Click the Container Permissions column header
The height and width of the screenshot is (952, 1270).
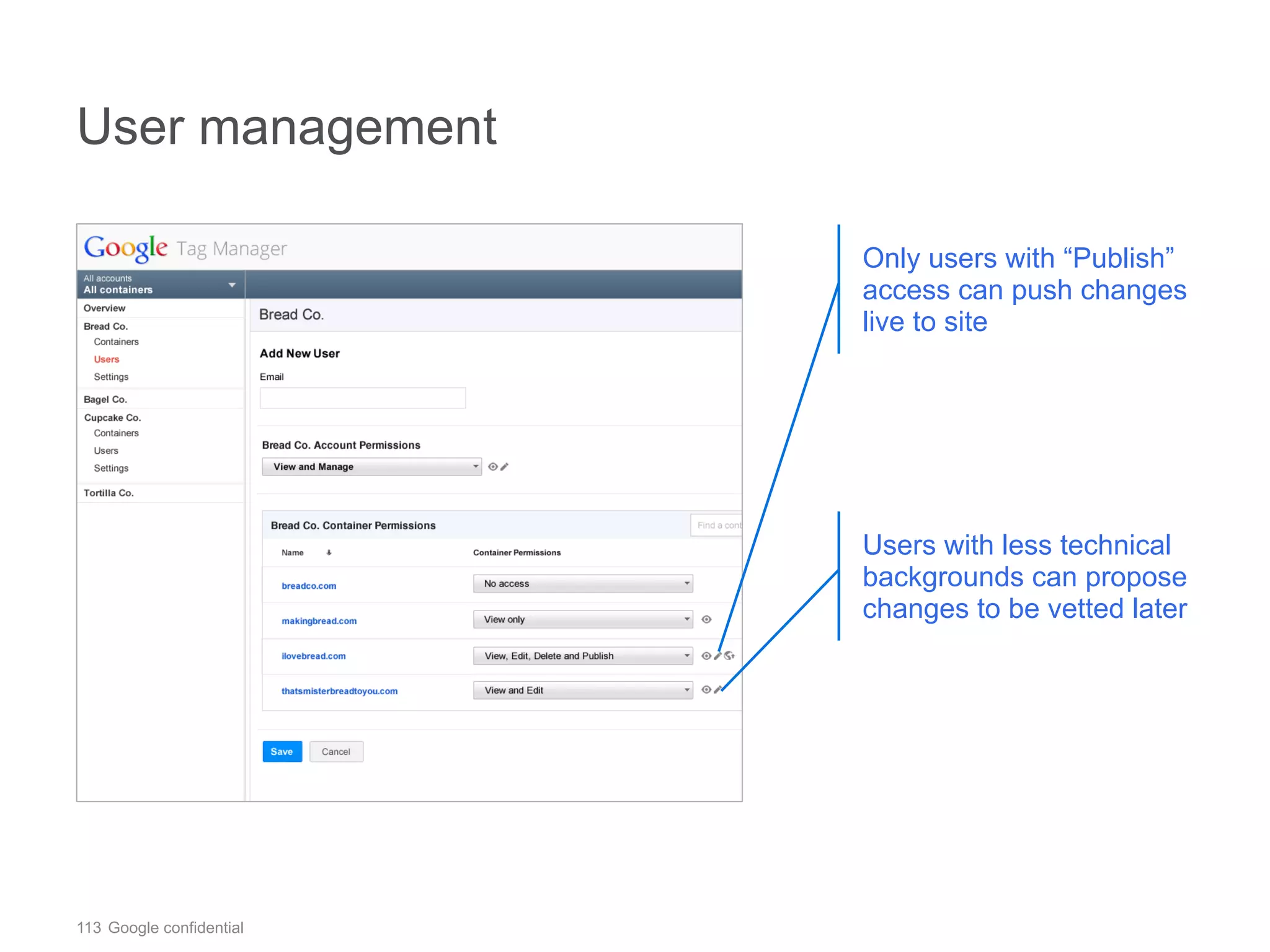point(517,553)
